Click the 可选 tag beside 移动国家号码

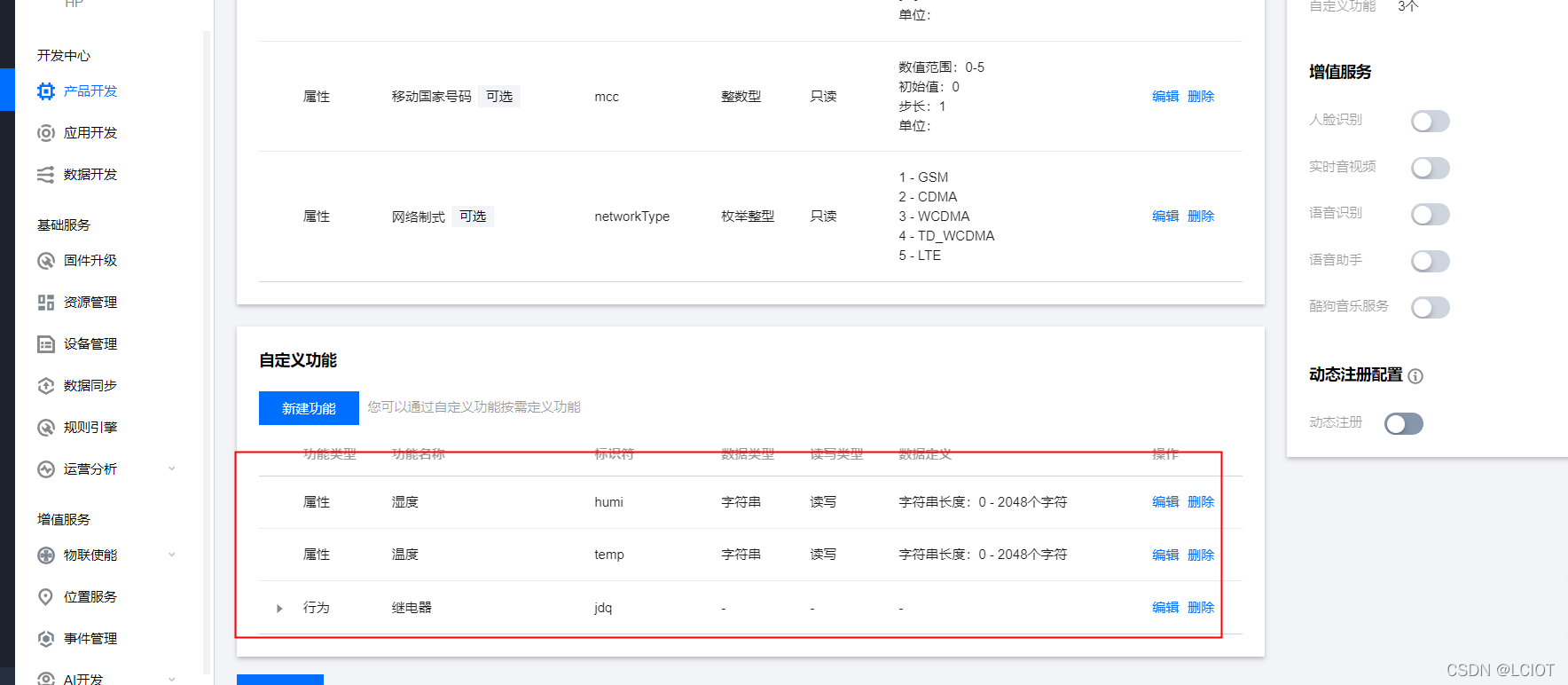[x=499, y=97]
